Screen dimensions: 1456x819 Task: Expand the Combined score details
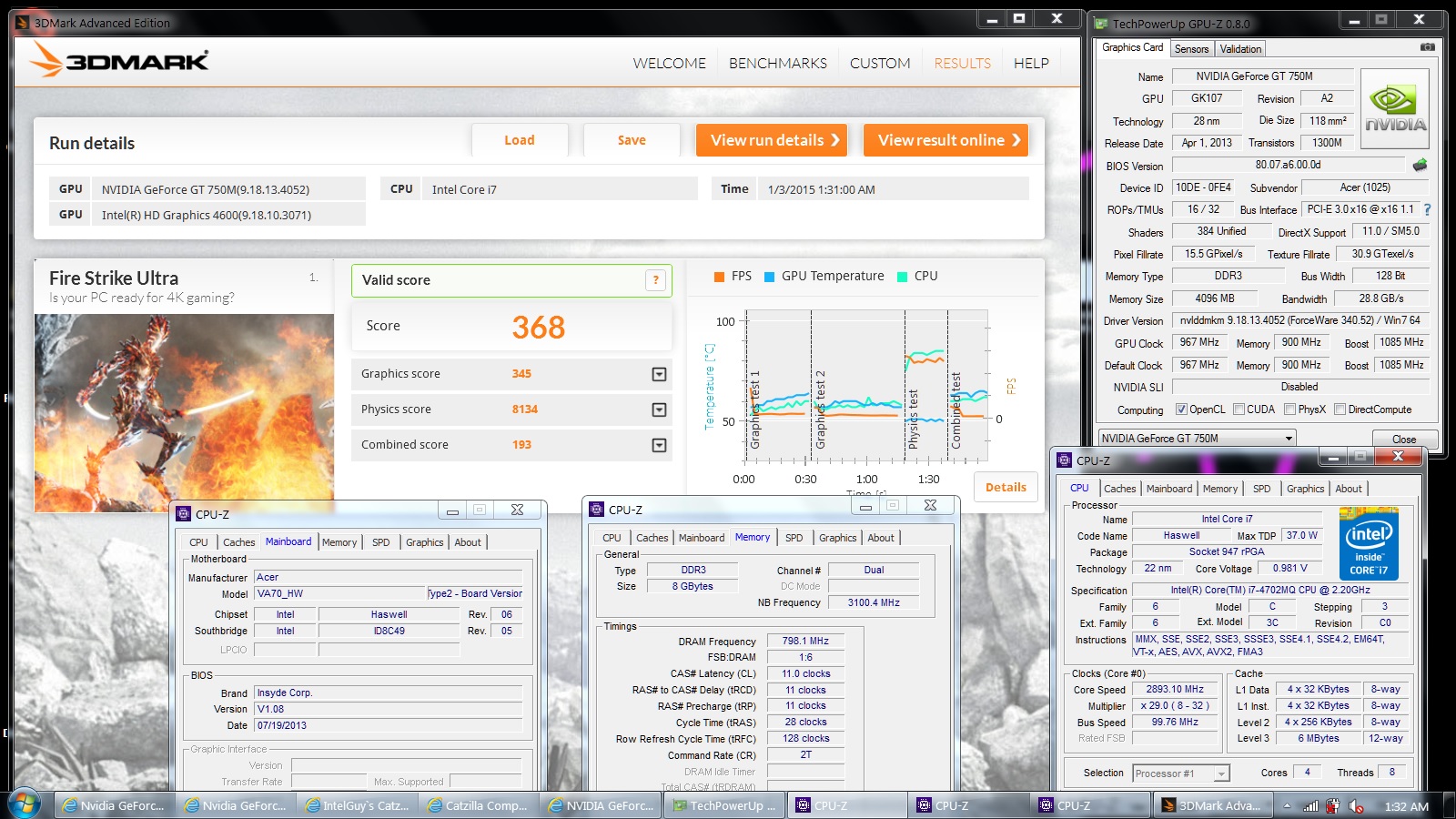tap(659, 445)
